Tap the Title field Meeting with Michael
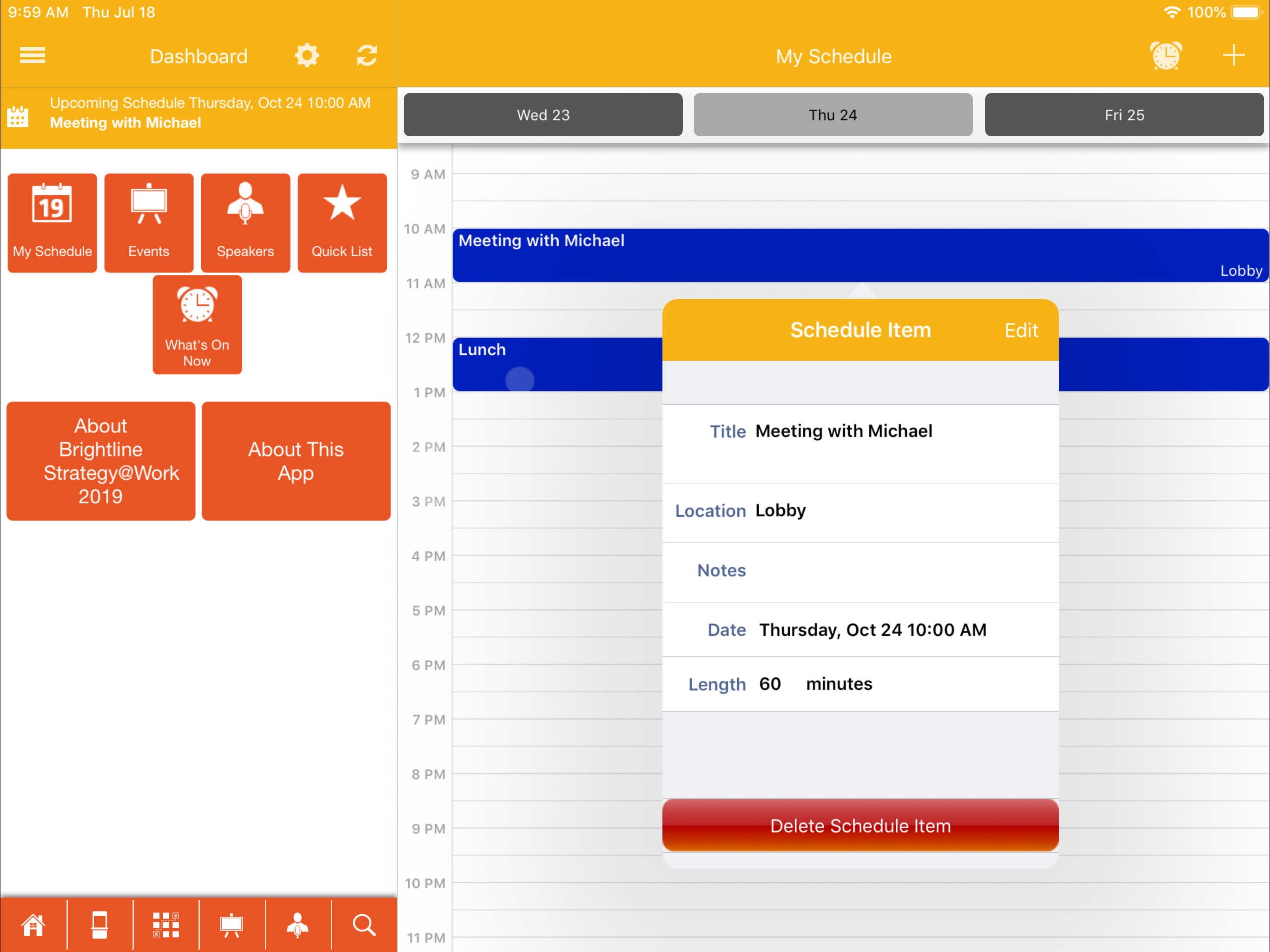This screenshot has width=1270, height=952. (x=860, y=443)
